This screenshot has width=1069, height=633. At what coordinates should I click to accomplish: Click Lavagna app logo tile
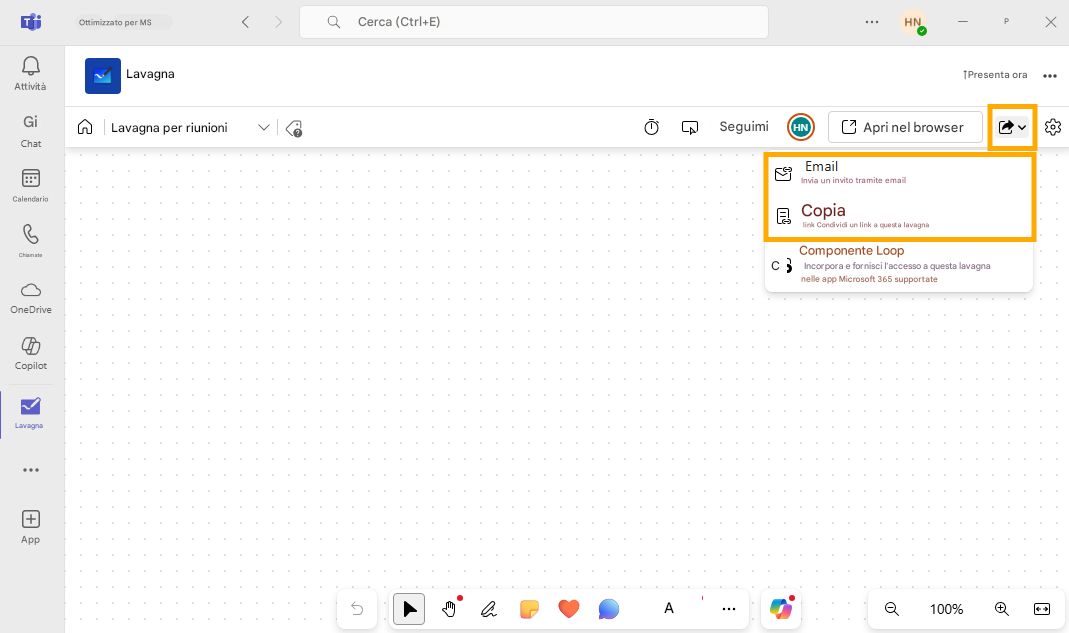(x=102, y=75)
